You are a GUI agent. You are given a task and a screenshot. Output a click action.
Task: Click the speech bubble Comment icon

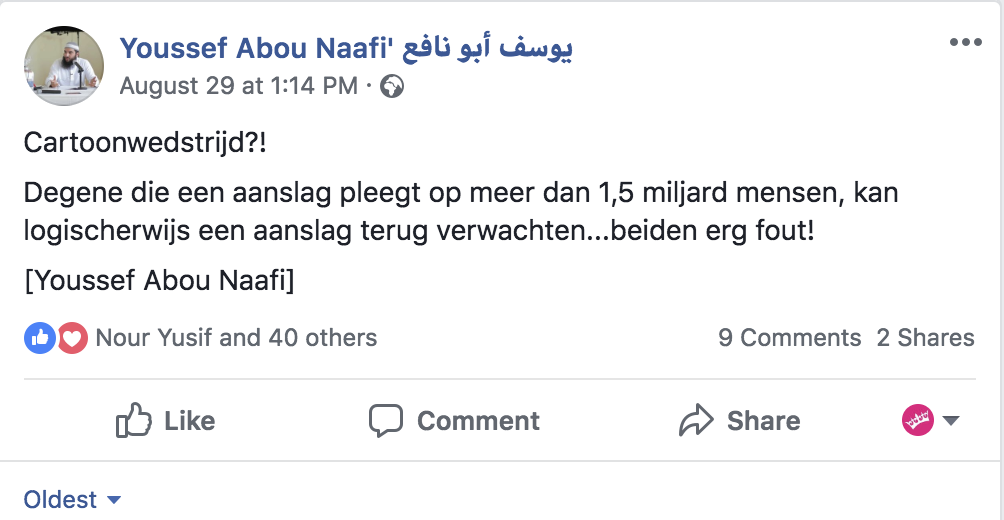click(386, 421)
